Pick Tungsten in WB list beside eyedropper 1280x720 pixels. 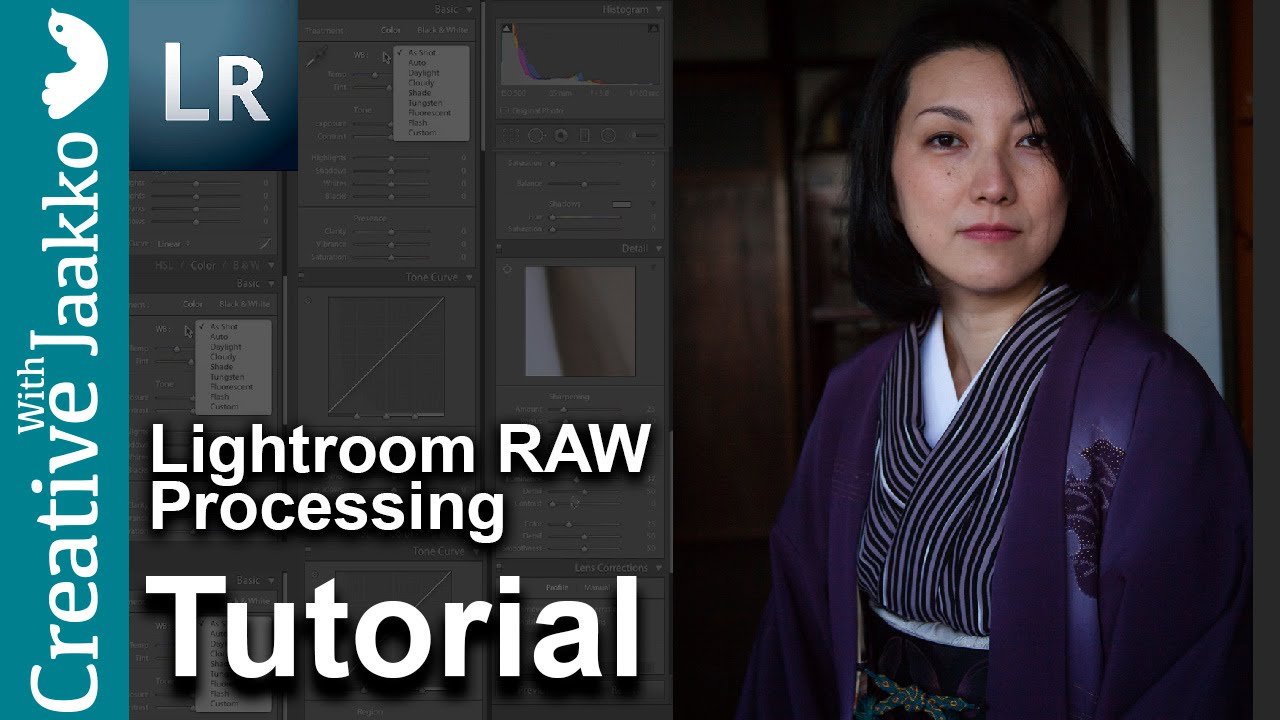425,103
